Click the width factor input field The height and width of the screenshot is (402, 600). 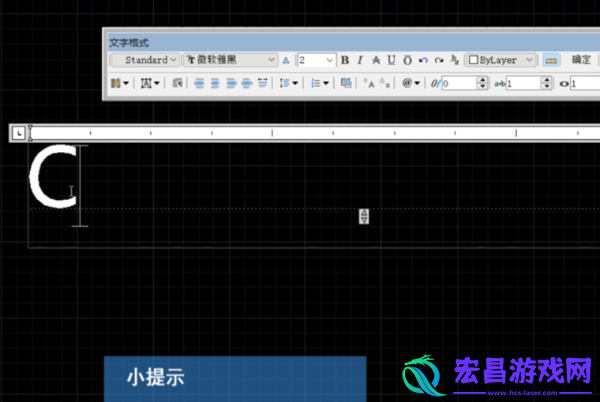coord(585,83)
